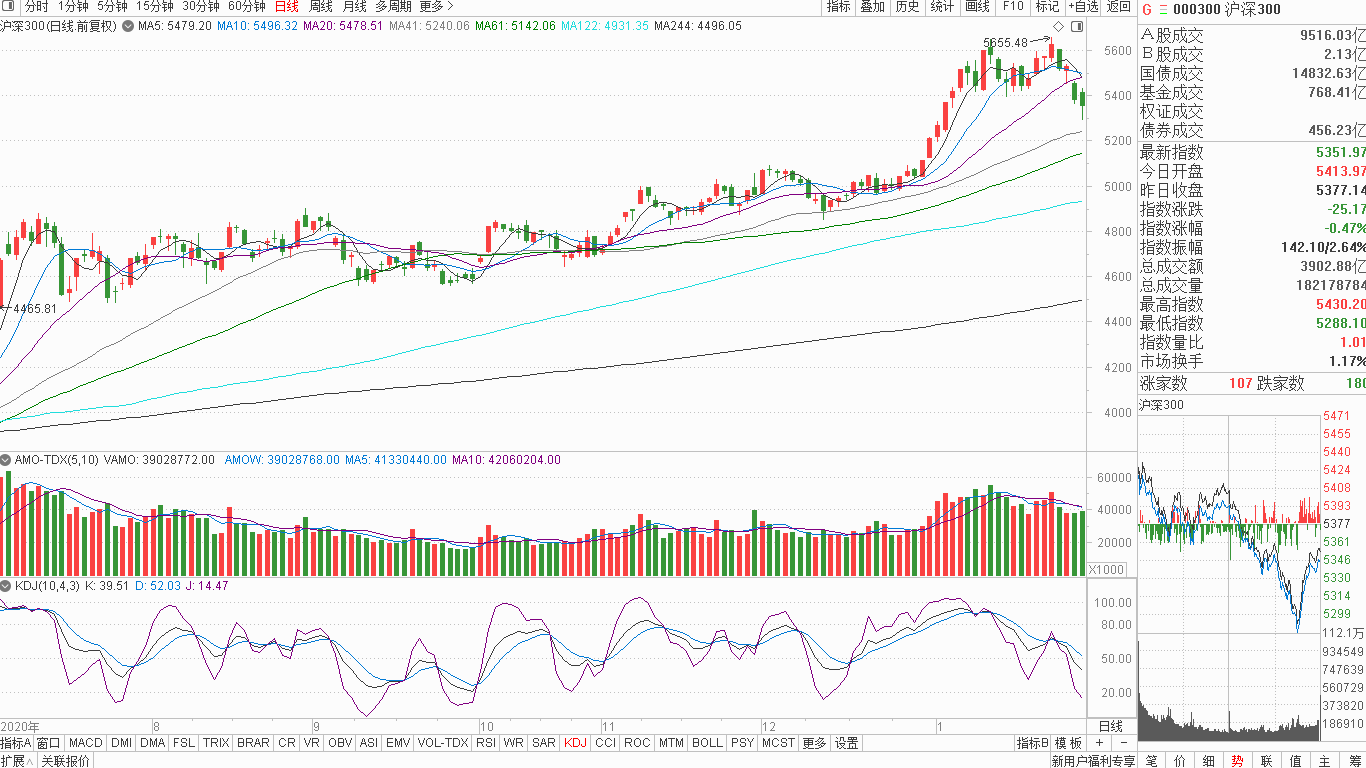This screenshot has width=1366, height=768.
Task: Select the 30分钟 period
Action: [201, 6]
